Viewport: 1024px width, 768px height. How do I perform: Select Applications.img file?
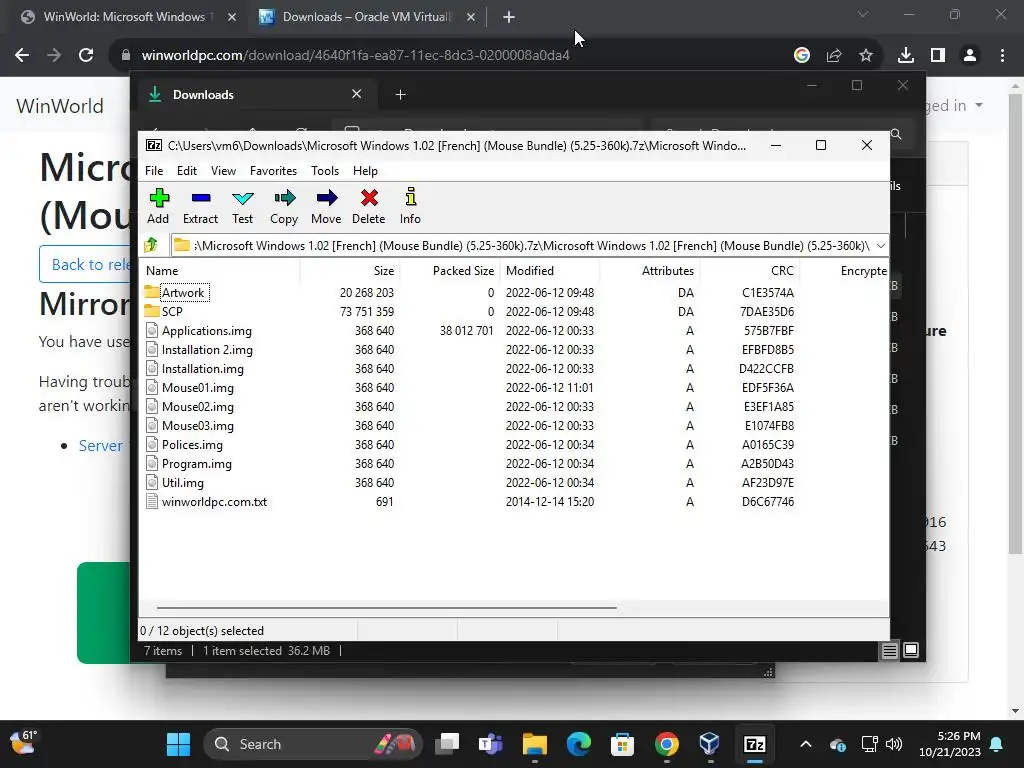[x=206, y=330]
